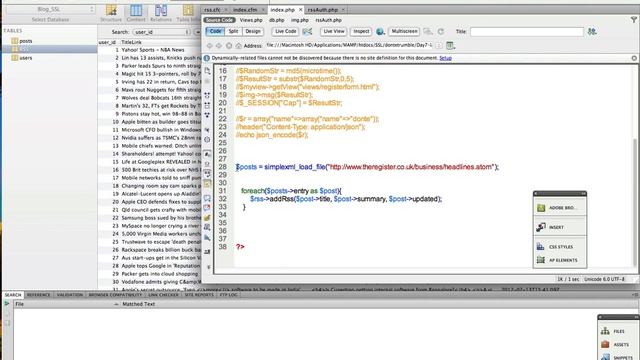Image resolution: width=640 pixels, height=360 pixels.
Task: Open Structure view in Sequel Pro toolbar
Action: pyautogui.click(x=111, y=13)
